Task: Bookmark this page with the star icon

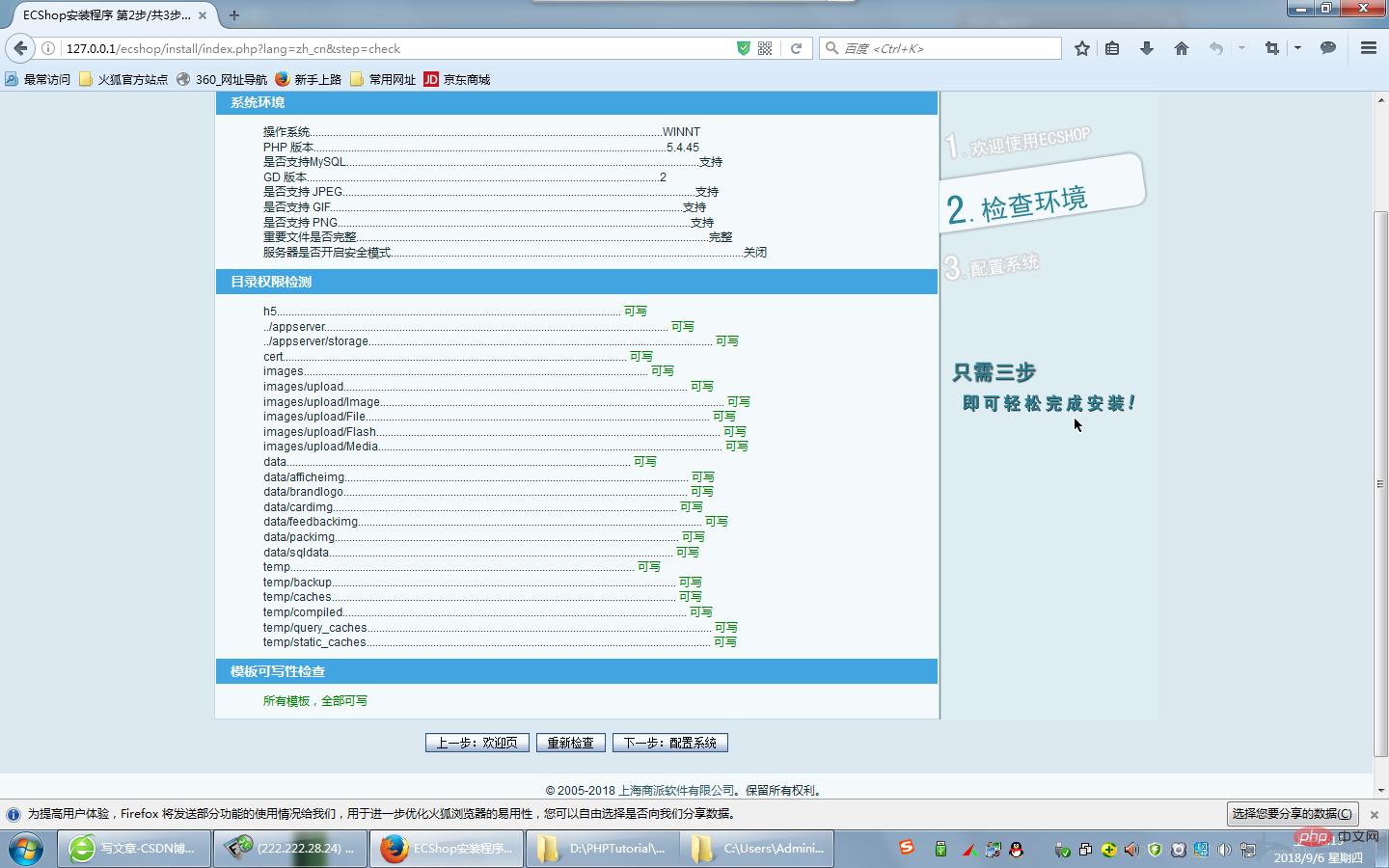Action: (1082, 48)
